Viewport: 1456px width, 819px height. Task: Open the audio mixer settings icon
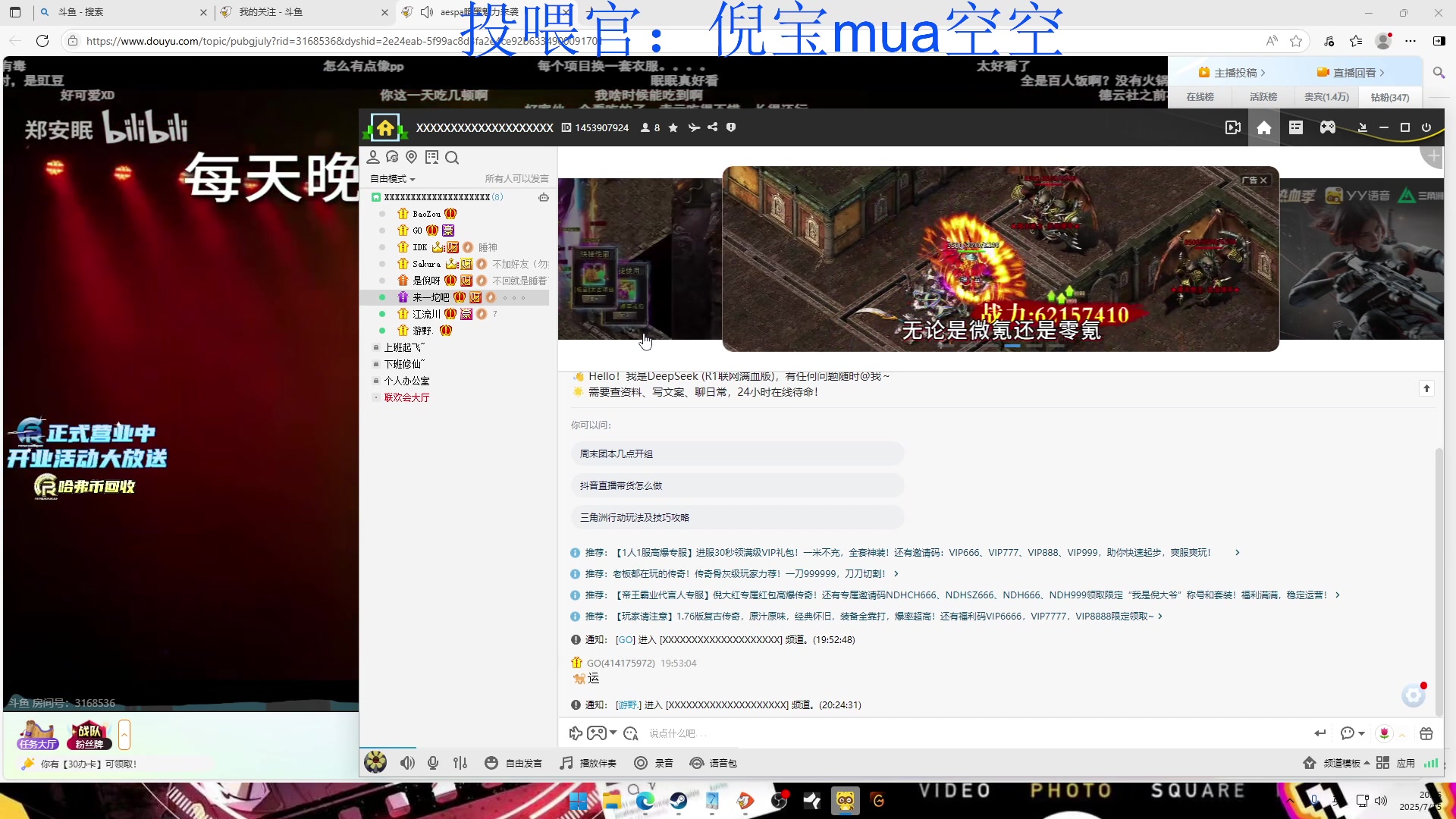click(460, 763)
